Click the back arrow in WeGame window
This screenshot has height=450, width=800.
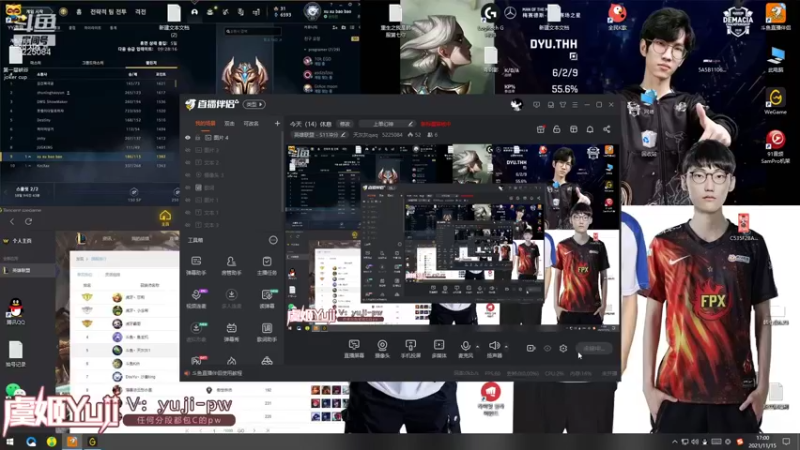pos(12,221)
